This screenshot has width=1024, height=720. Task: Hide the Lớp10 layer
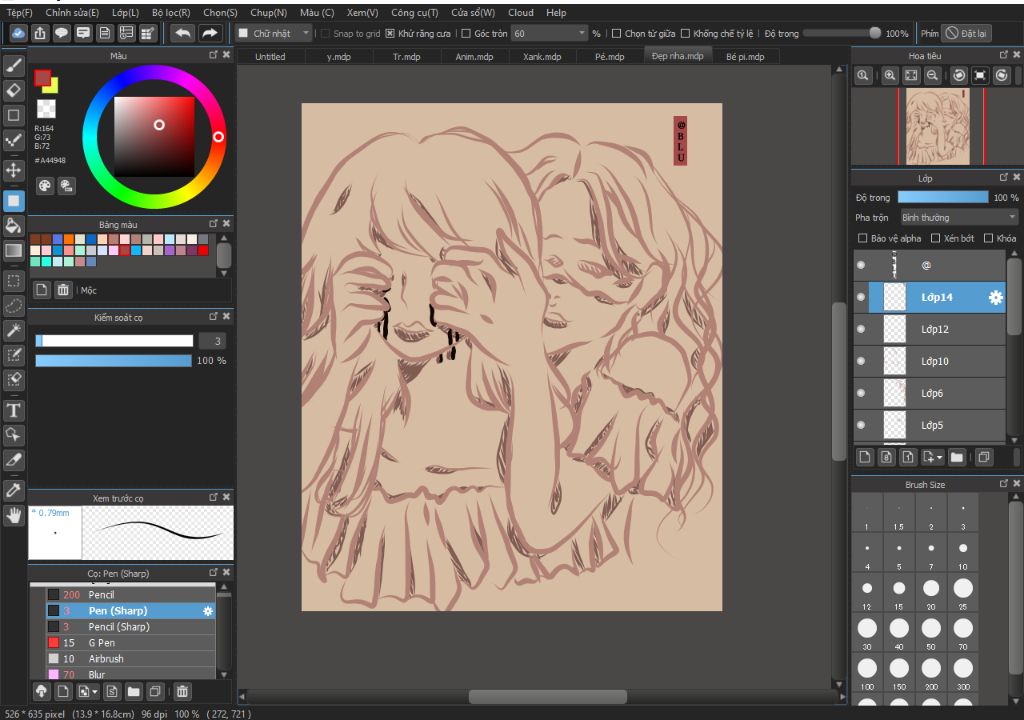click(861, 361)
